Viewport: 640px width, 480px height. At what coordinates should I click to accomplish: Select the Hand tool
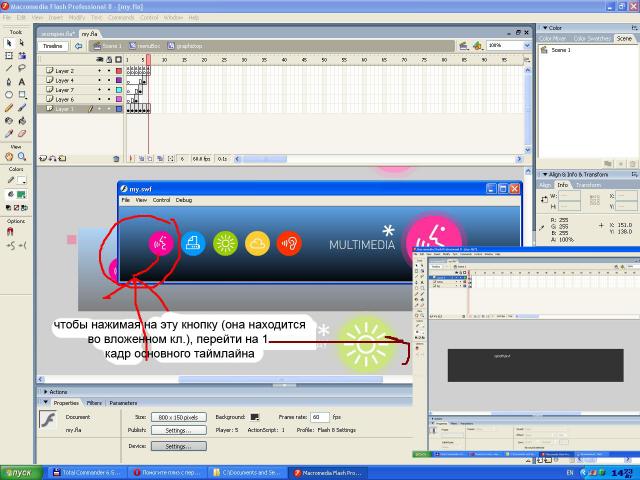[9, 156]
